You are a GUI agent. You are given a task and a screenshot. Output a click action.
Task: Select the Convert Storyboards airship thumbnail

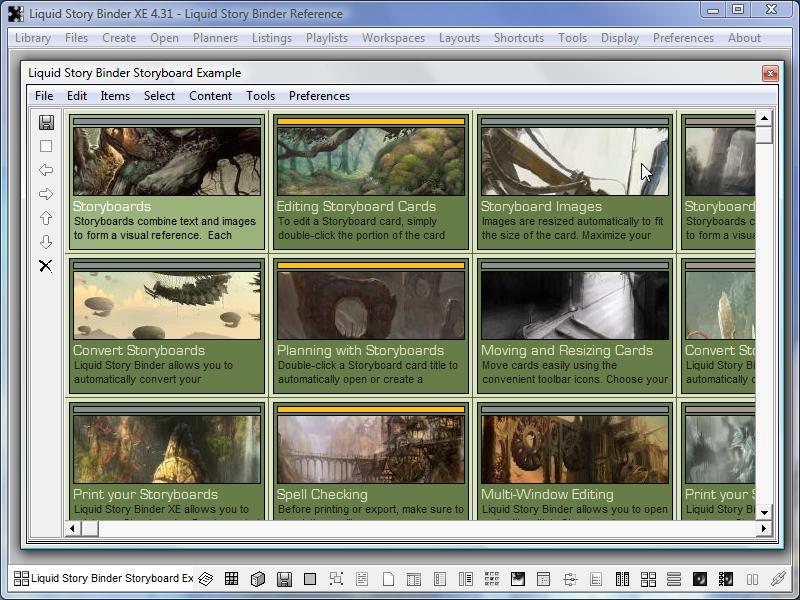coord(167,305)
